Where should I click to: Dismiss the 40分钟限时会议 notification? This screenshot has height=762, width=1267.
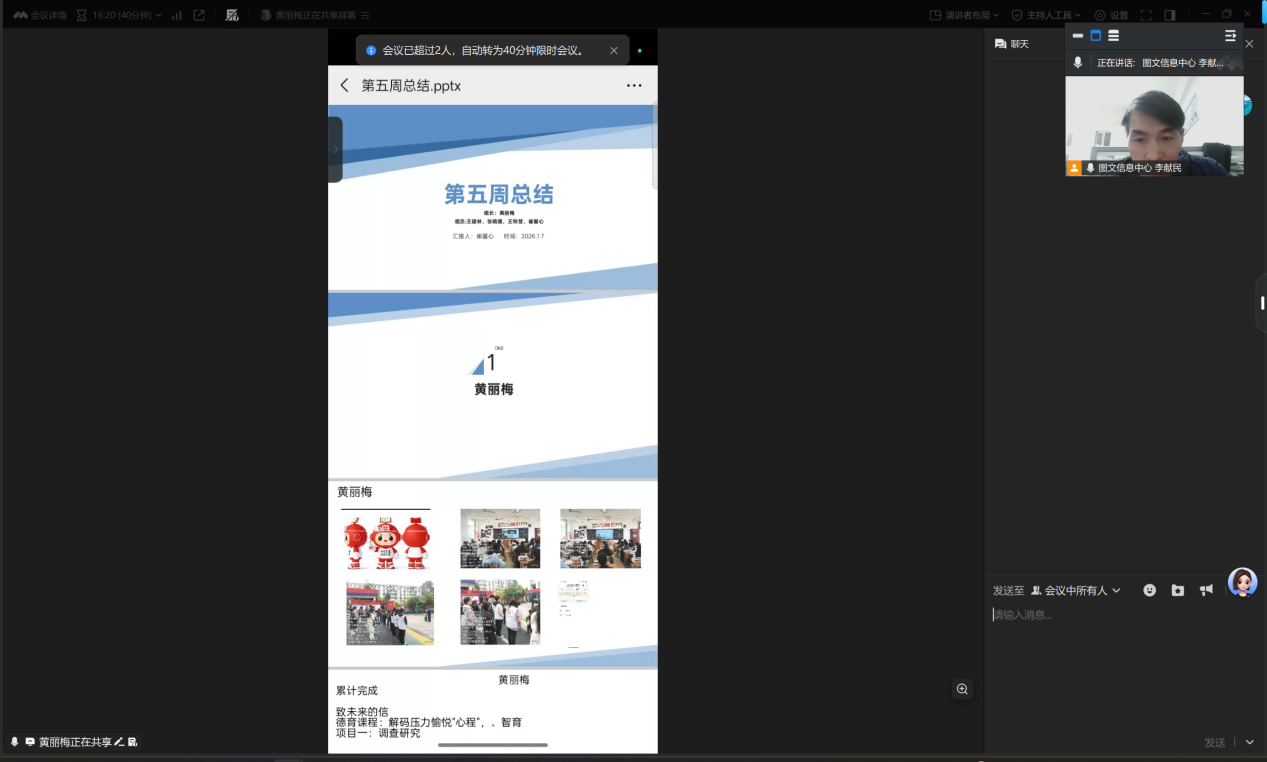click(614, 50)
